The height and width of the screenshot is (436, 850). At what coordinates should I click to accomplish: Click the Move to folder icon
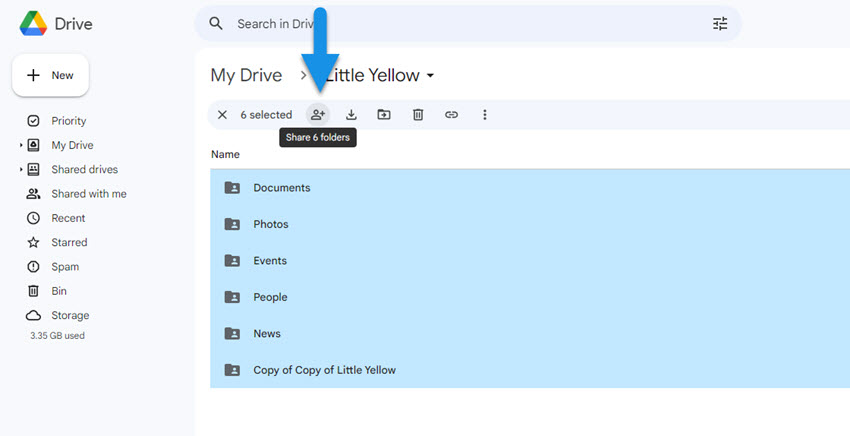click(x=384, y=115)
